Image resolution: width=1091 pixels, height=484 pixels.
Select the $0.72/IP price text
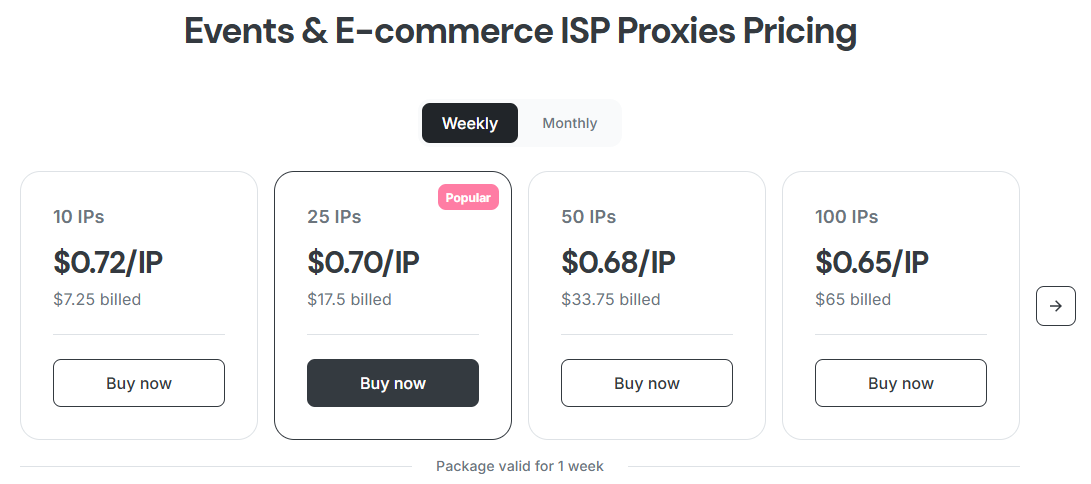(x=108, y=262)
